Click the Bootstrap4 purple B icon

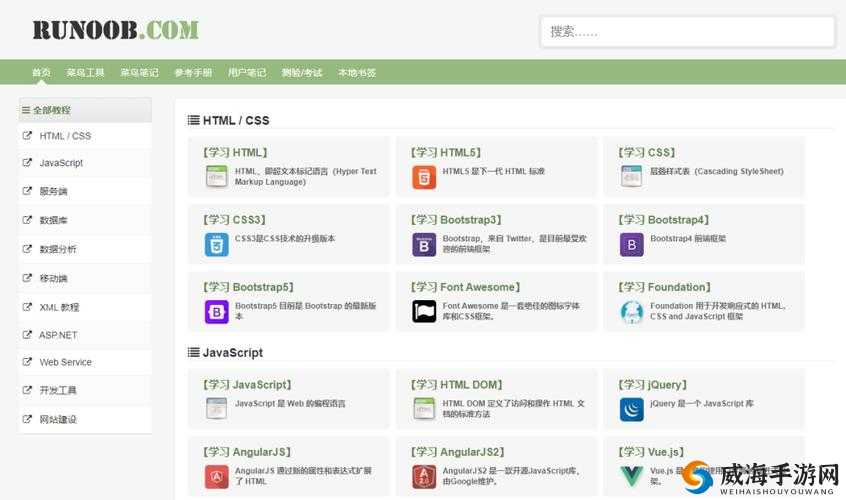632,244
